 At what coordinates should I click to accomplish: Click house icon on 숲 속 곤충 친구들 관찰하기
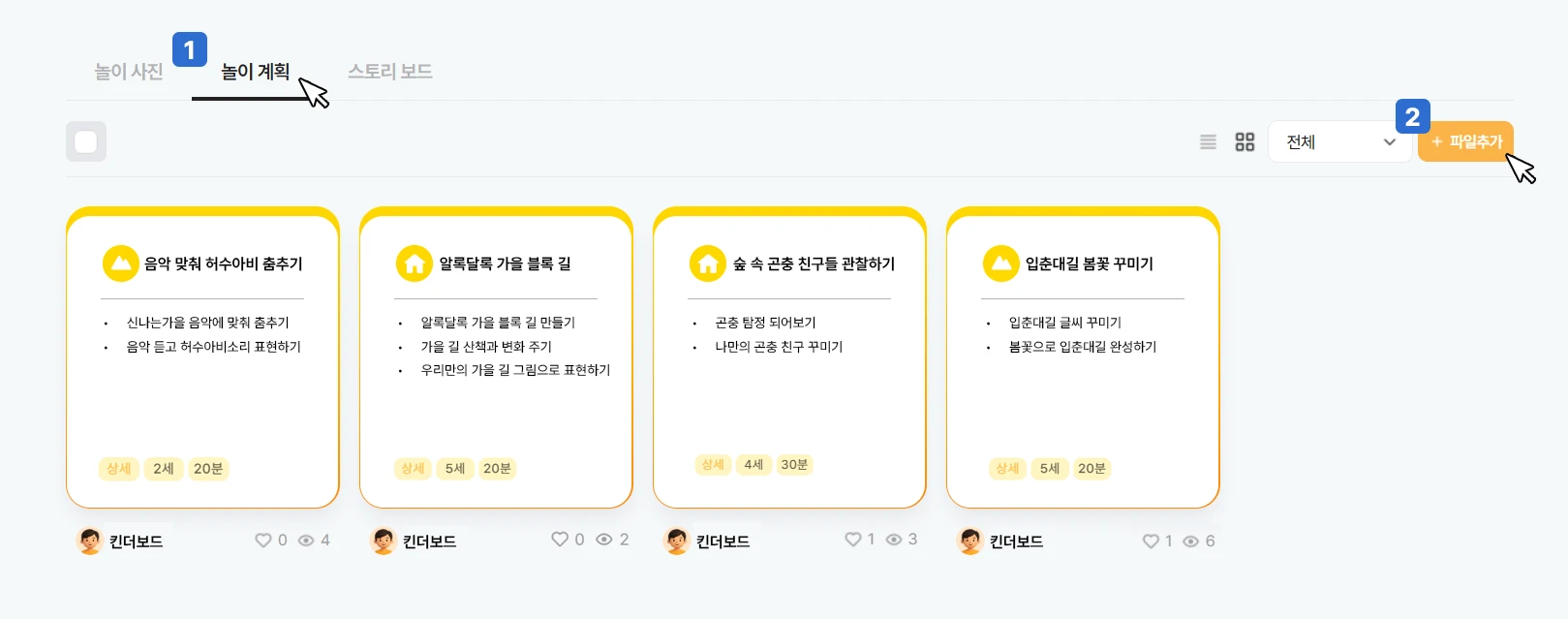(x=708, y=263)
